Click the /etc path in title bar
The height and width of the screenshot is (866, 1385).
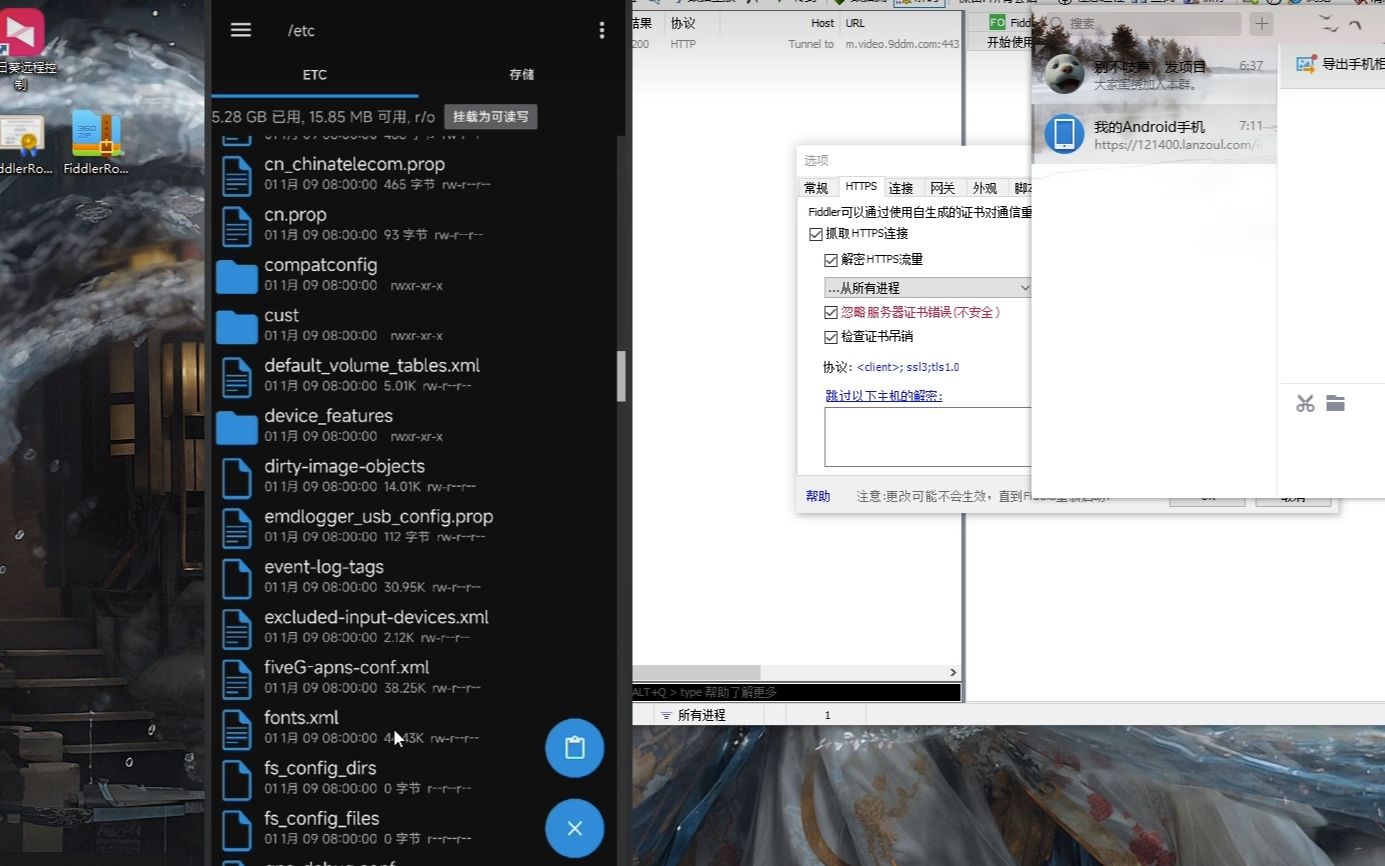point(301,30)
